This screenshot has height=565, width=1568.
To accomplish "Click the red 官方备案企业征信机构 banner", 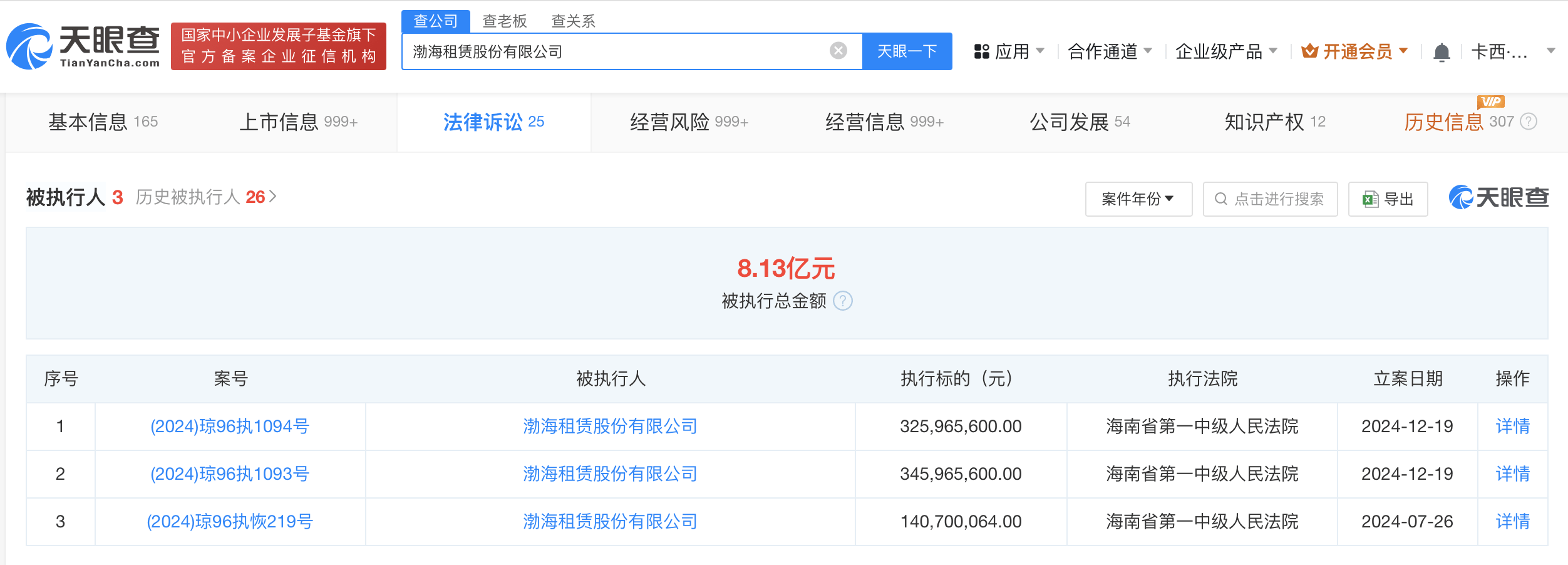I will pyautogui.click(x=279, y=46).
